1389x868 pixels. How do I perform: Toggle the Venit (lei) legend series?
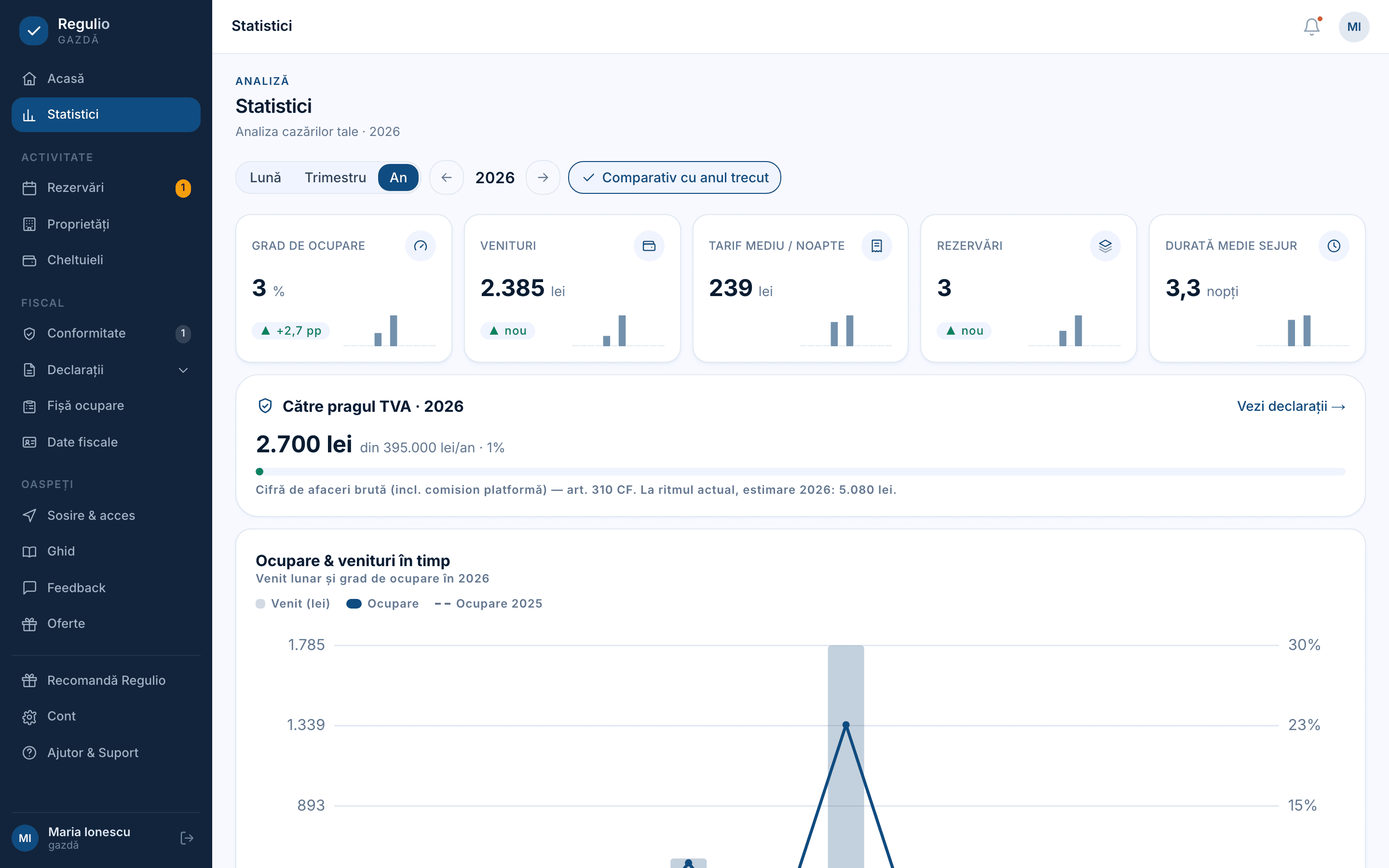tap(293, 603)
